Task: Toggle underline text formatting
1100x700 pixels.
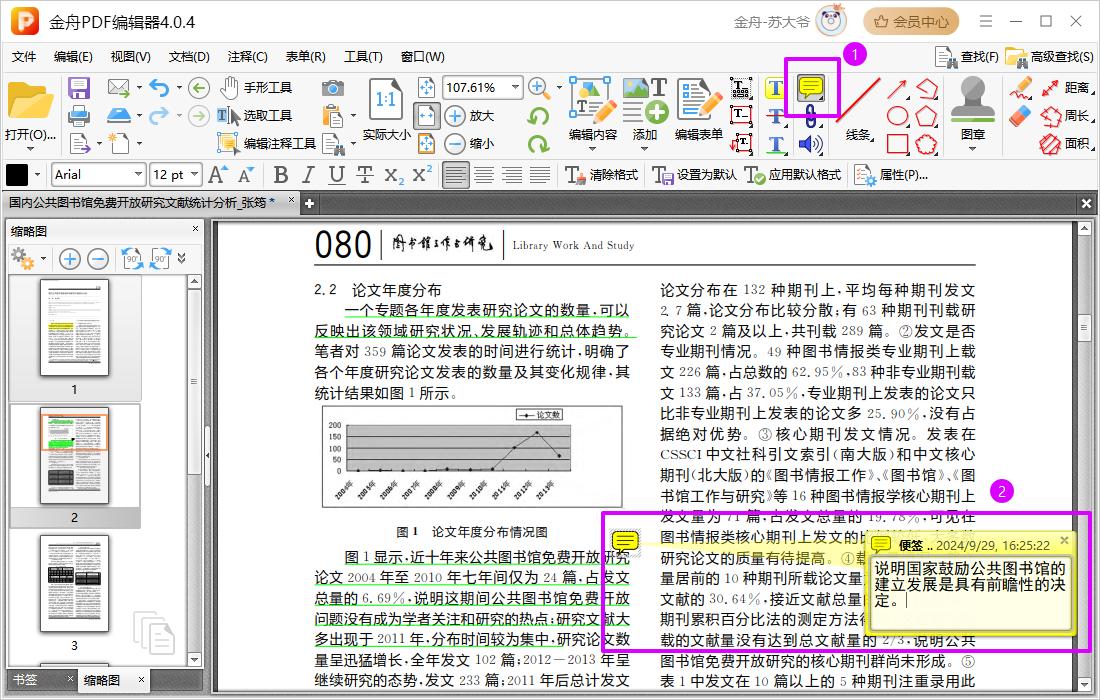Action: pos(337,175)
